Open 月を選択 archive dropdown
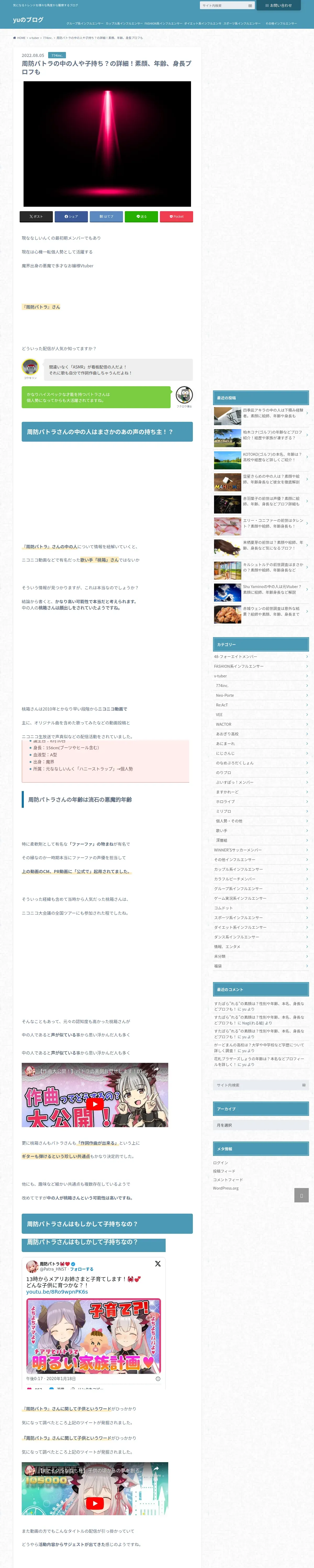Image resolution: width=314 pixels, height=1568 pixels. (x=261, y=1126)
